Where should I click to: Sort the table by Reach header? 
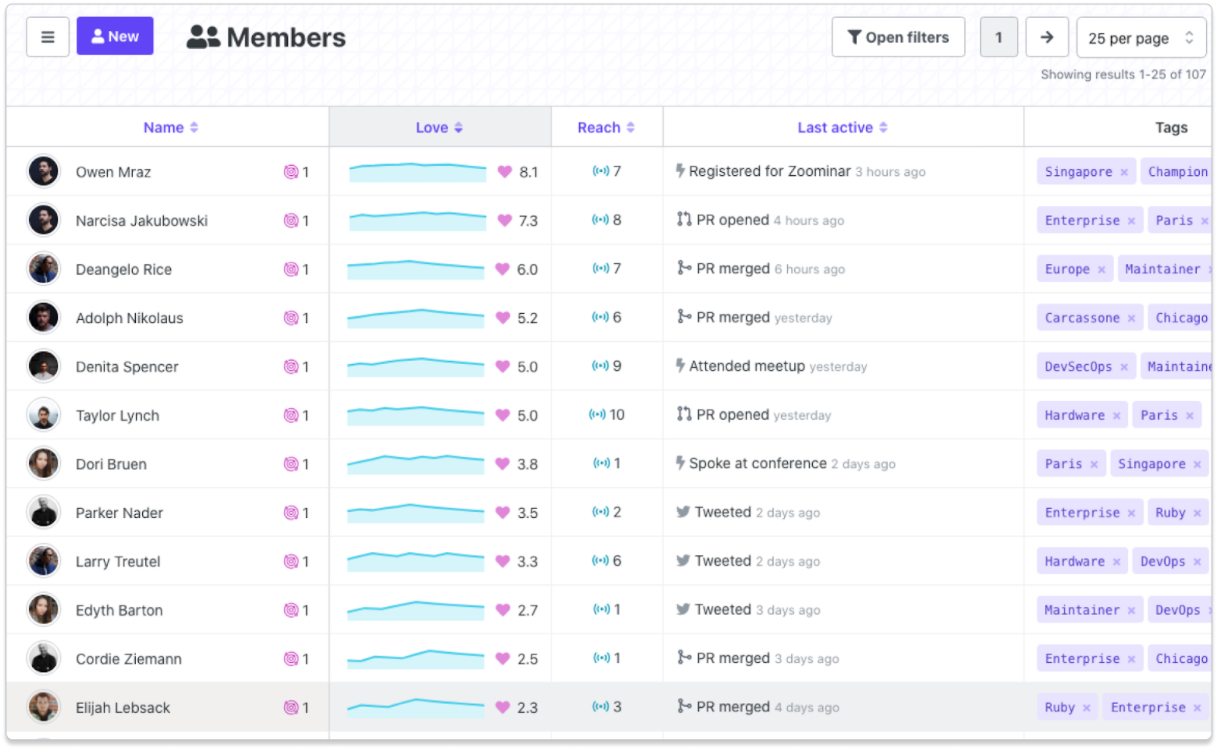coord(606,127)
